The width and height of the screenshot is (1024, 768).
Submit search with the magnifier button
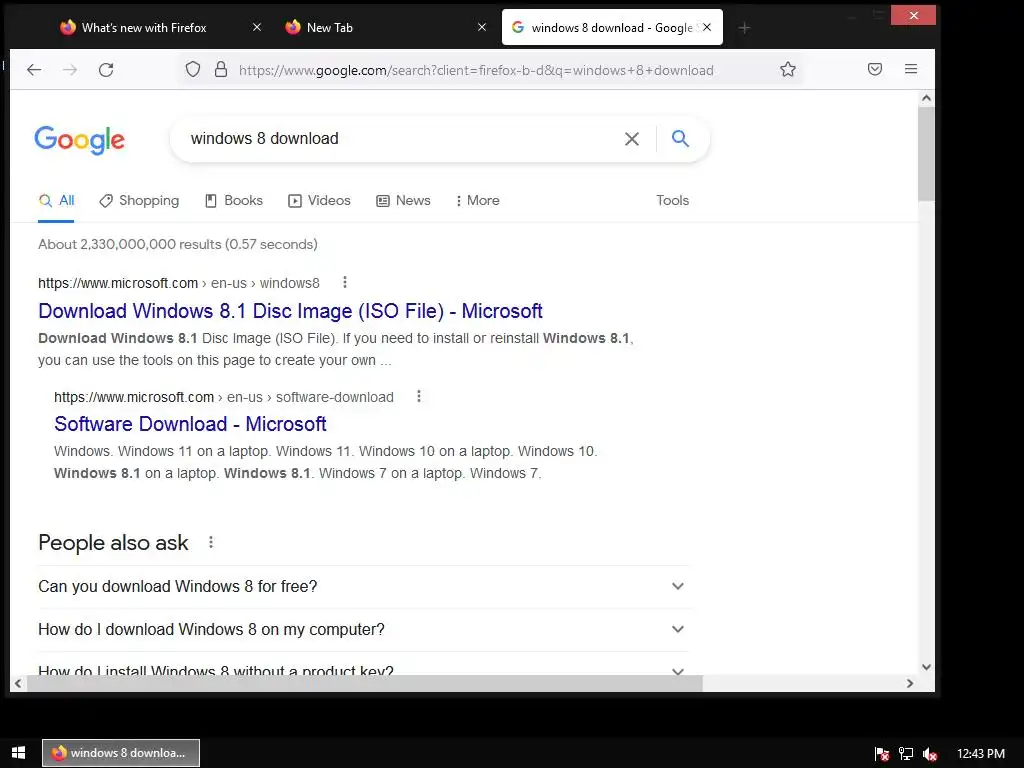(680, 138)
